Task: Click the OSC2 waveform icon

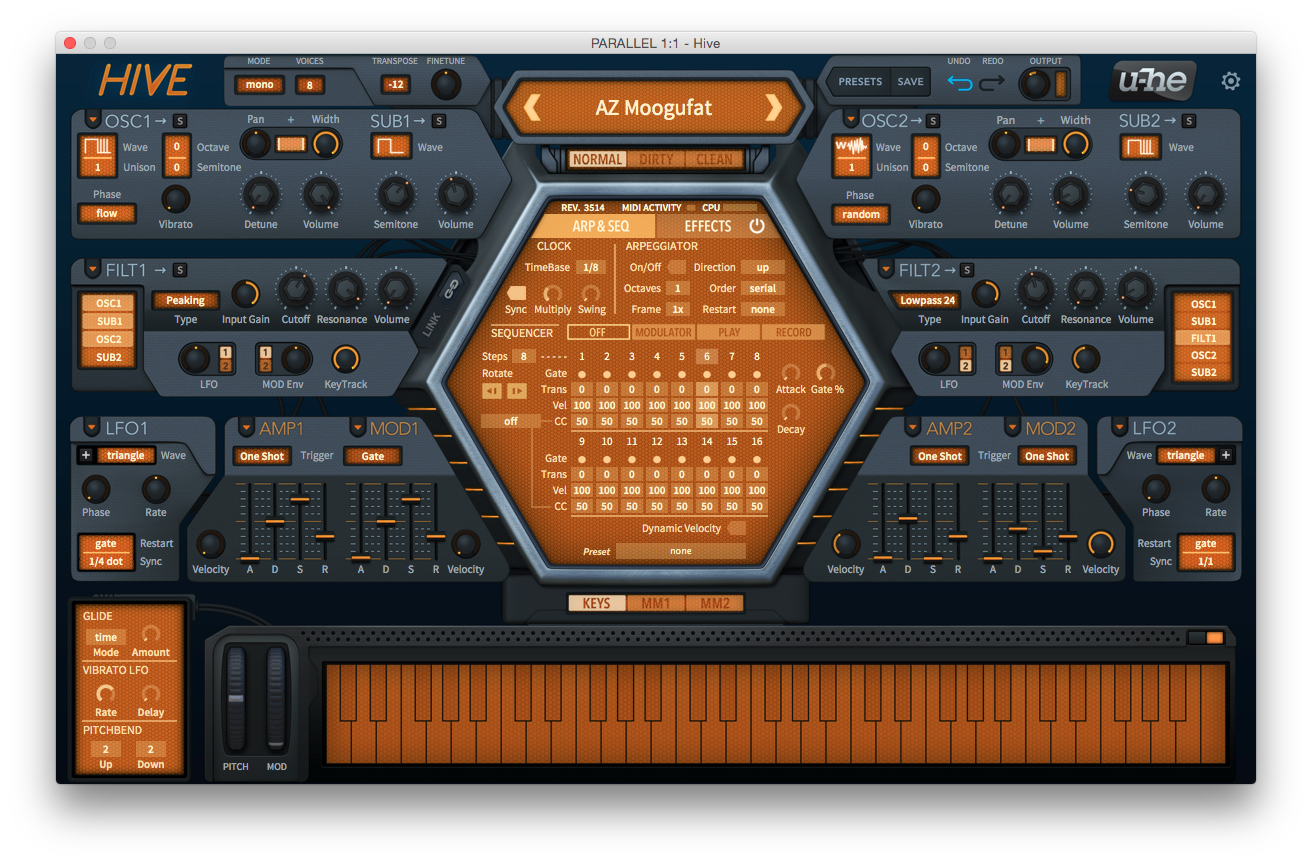Action: (x=852, y=147)
